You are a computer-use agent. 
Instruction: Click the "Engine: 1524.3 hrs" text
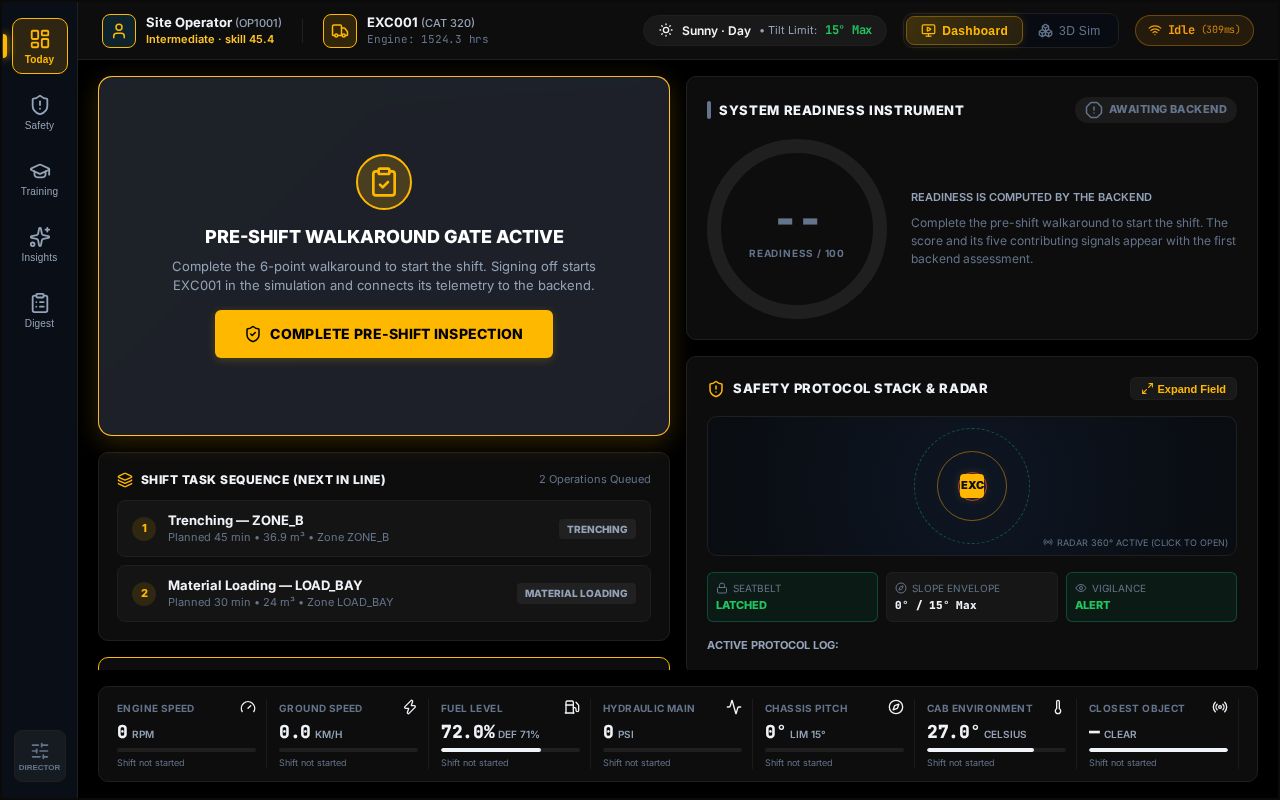coord(427,40)
